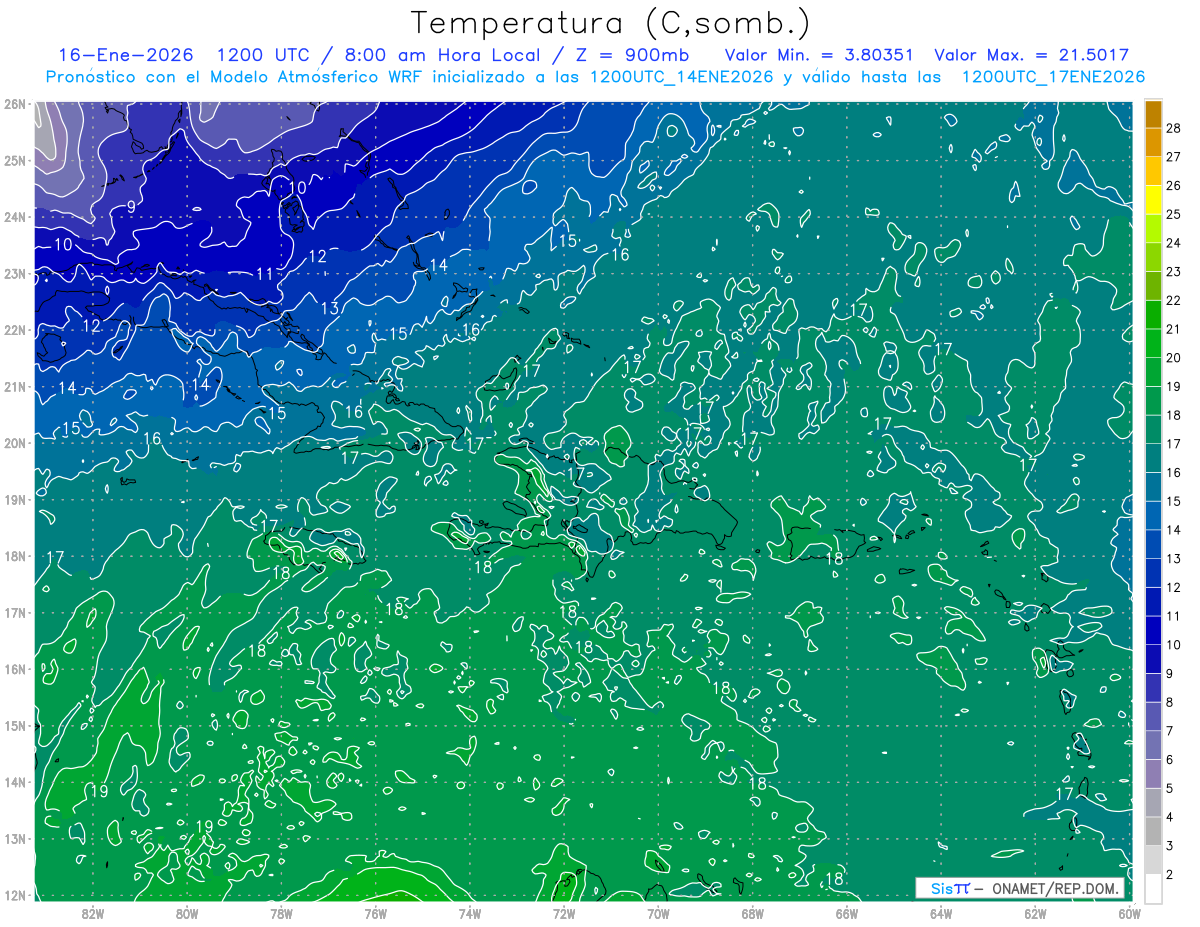Image resolution: width=1200 pixels, height=927 pixels.
Task: Click the legend value '16' on color bar
Action: tap(1174, 472)
